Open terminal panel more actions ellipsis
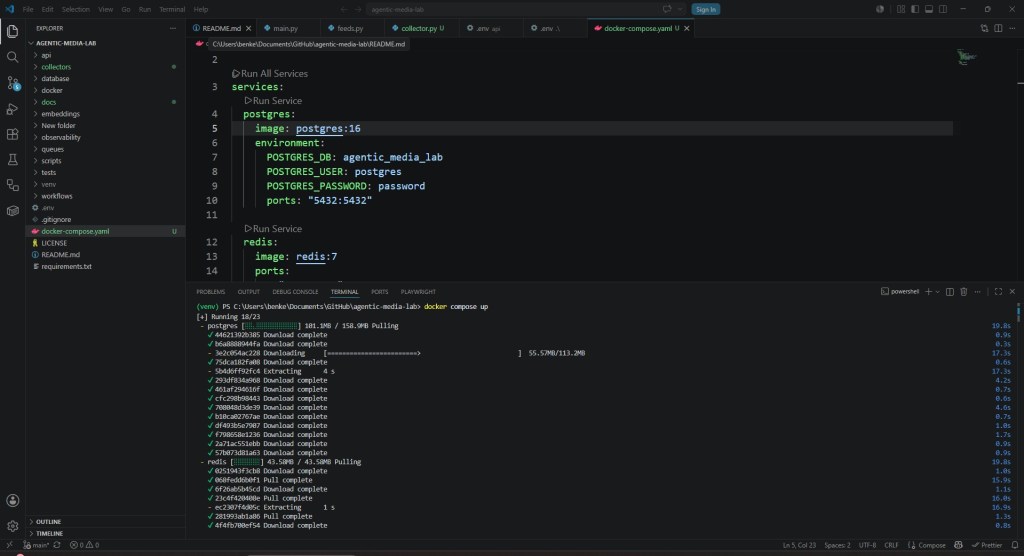1024x556 pixels. point(978,291)
